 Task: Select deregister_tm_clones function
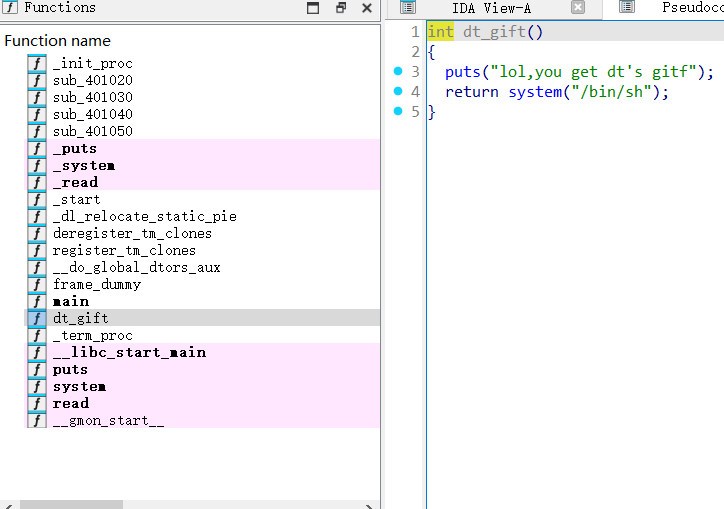tap(132, 234)
